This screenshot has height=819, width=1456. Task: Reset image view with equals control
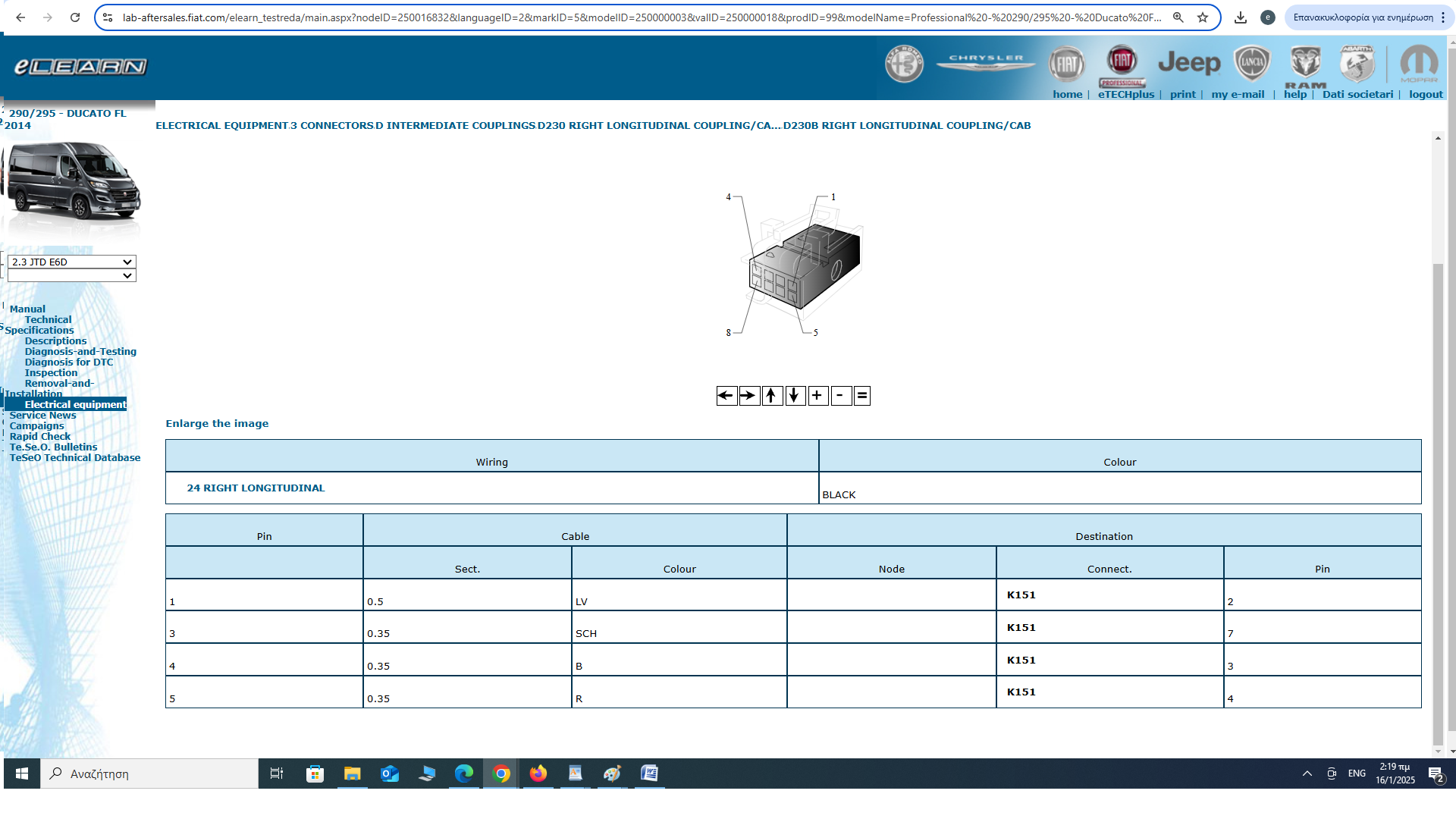point(862,395)
